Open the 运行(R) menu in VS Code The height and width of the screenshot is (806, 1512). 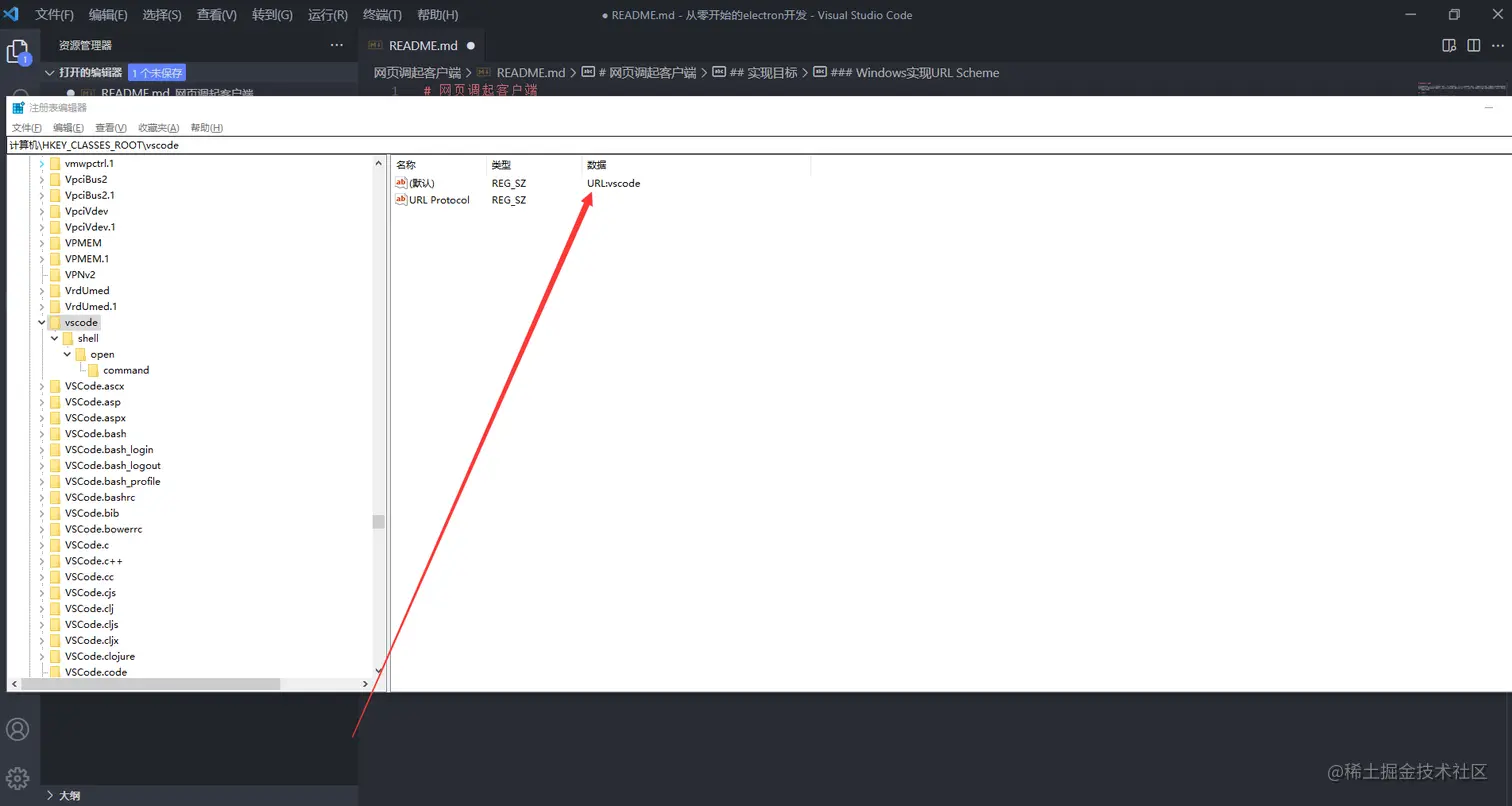coord(328,15)
